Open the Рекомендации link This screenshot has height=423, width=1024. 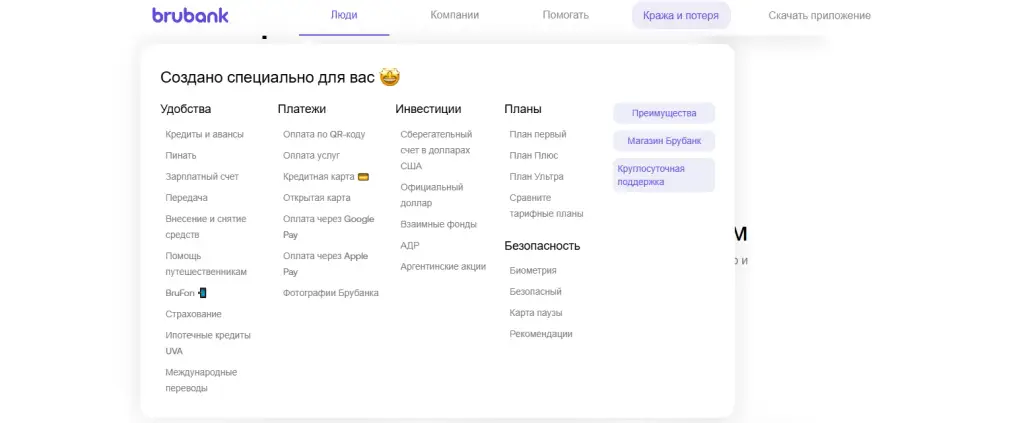pos(541,334)
